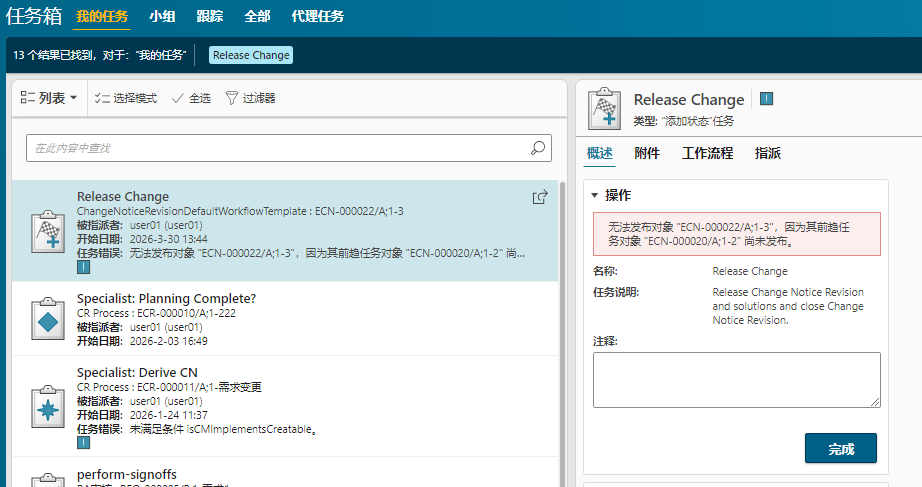Click the 在此内容中查找 search field

point(275,148)
